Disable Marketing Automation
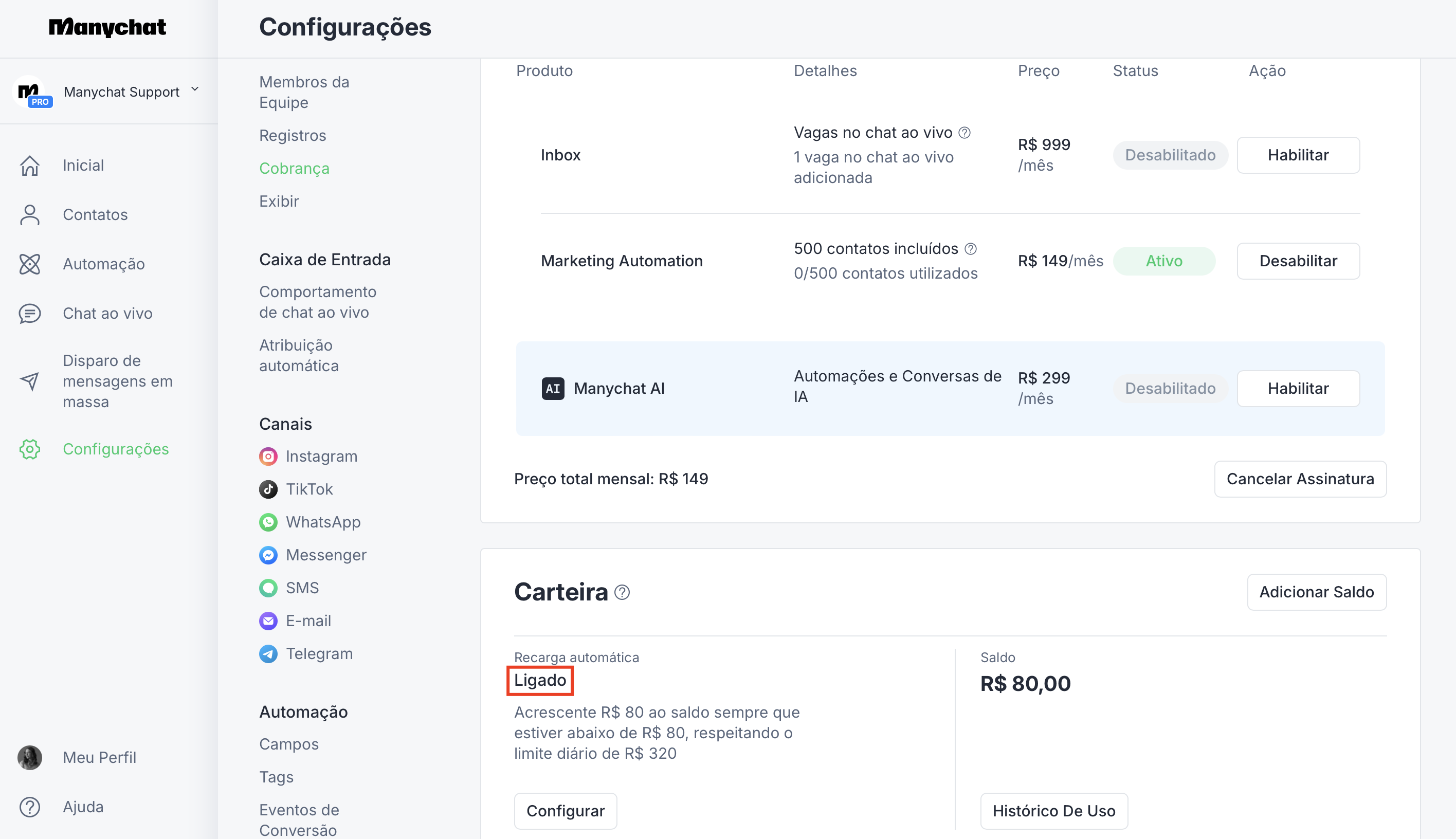Viewport: 1456px width, 839px height. point(1298,261)
